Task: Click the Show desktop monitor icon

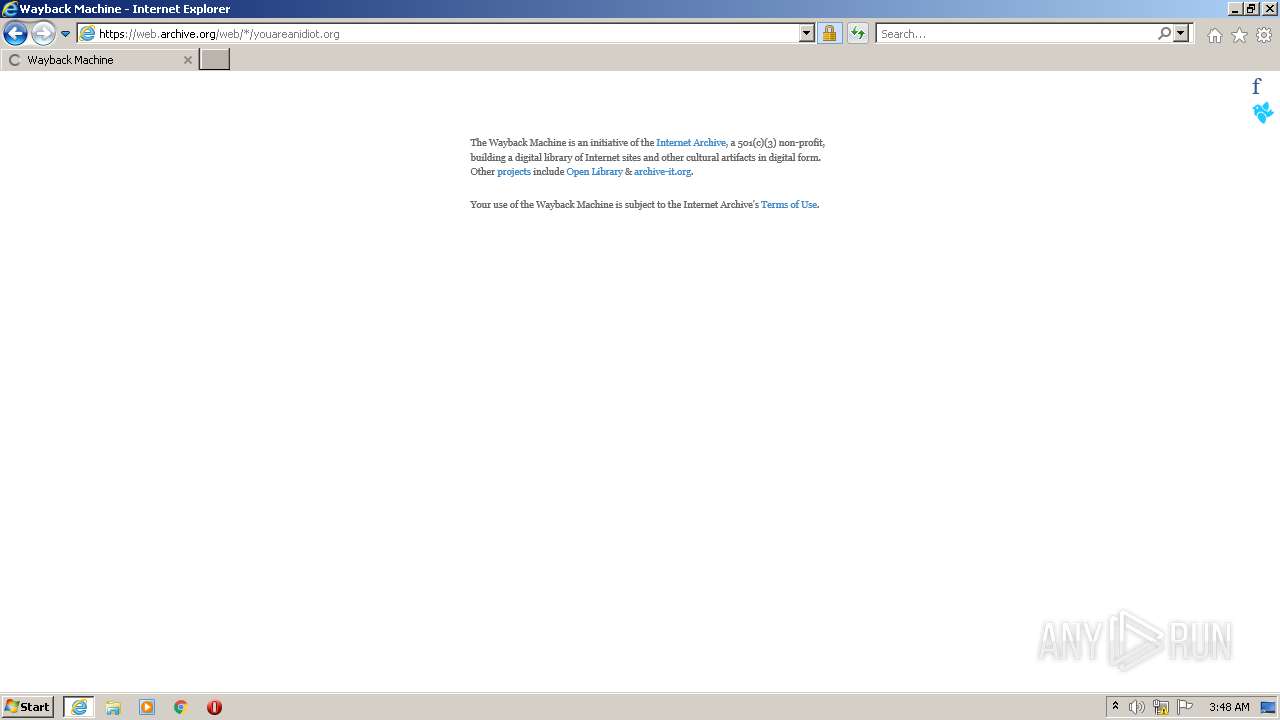Action: 1268,707
